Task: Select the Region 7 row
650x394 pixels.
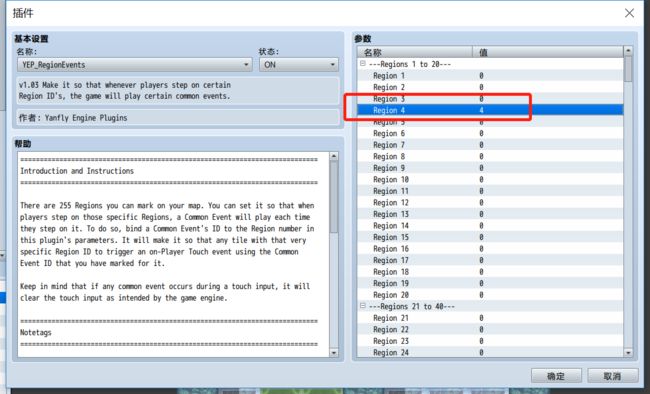Action: point(490,145)
